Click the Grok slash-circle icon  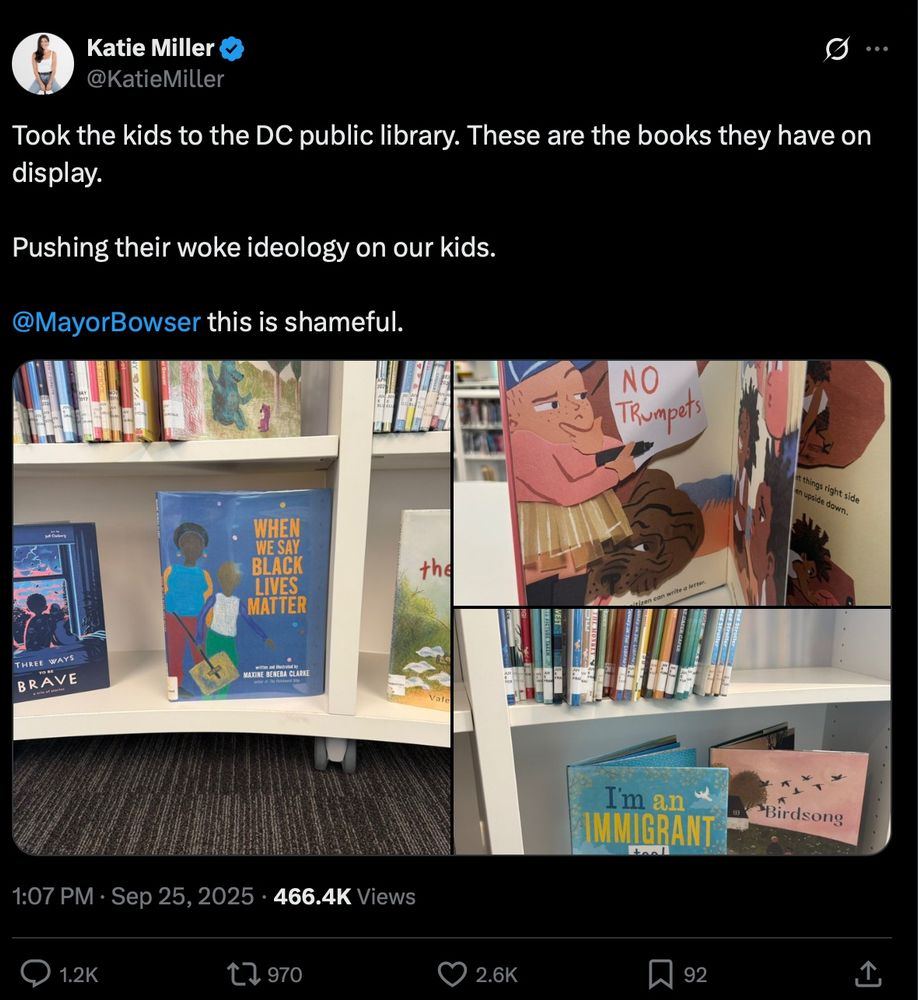pos(836,49)
